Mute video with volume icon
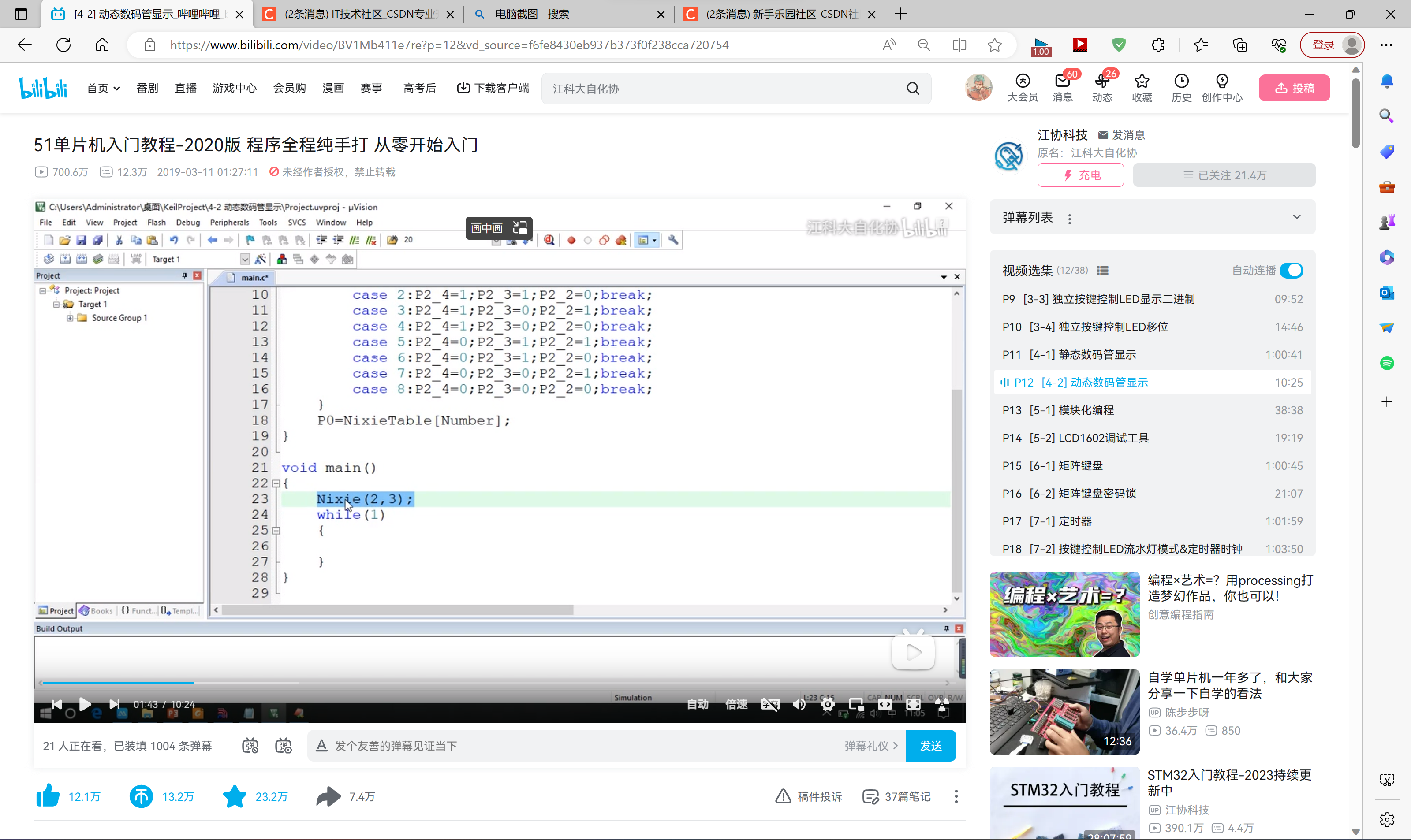Viewport: 1411px width, 840px height. click(x=799, y=704)
